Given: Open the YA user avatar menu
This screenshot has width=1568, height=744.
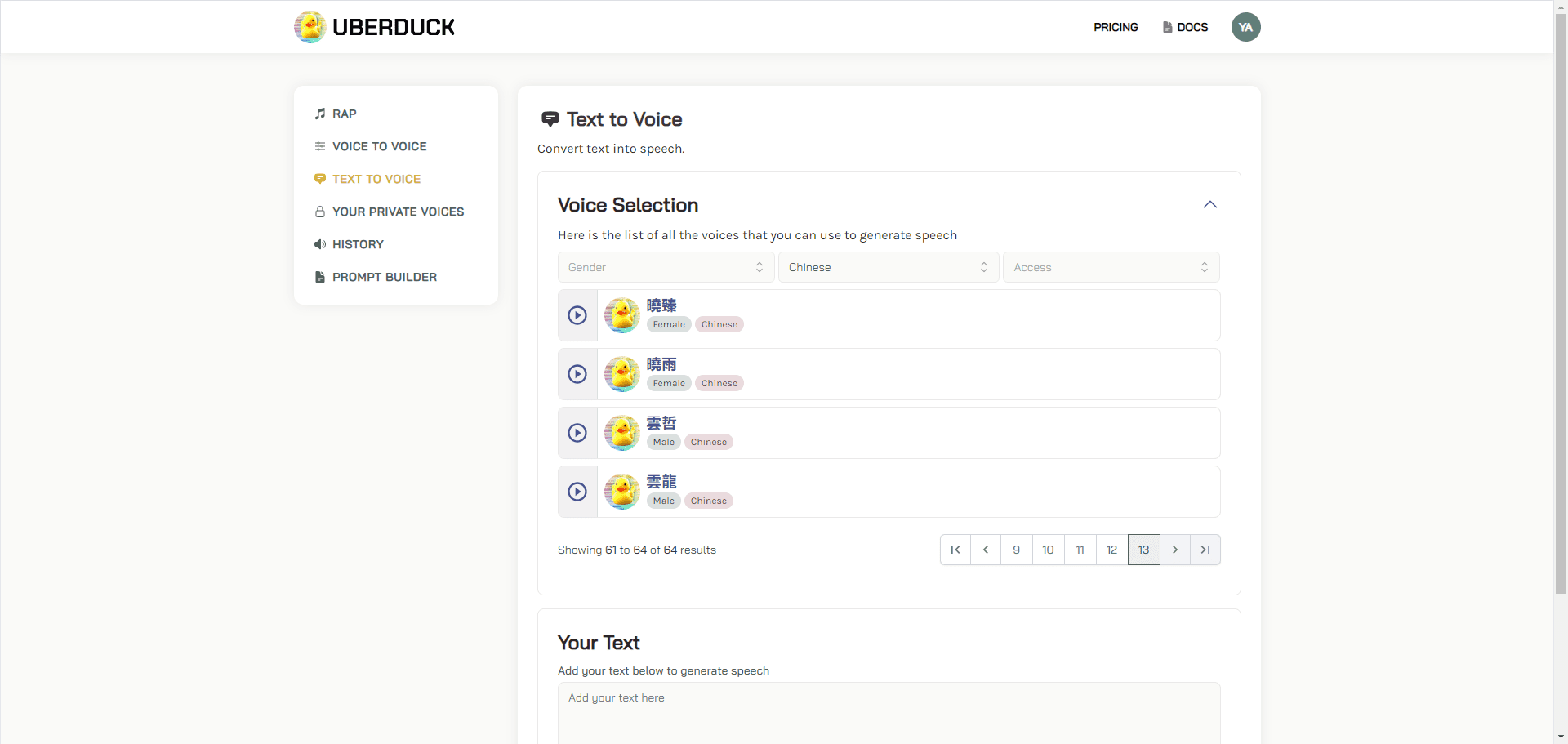Looking at the screenshot, I should point(1245,27).
